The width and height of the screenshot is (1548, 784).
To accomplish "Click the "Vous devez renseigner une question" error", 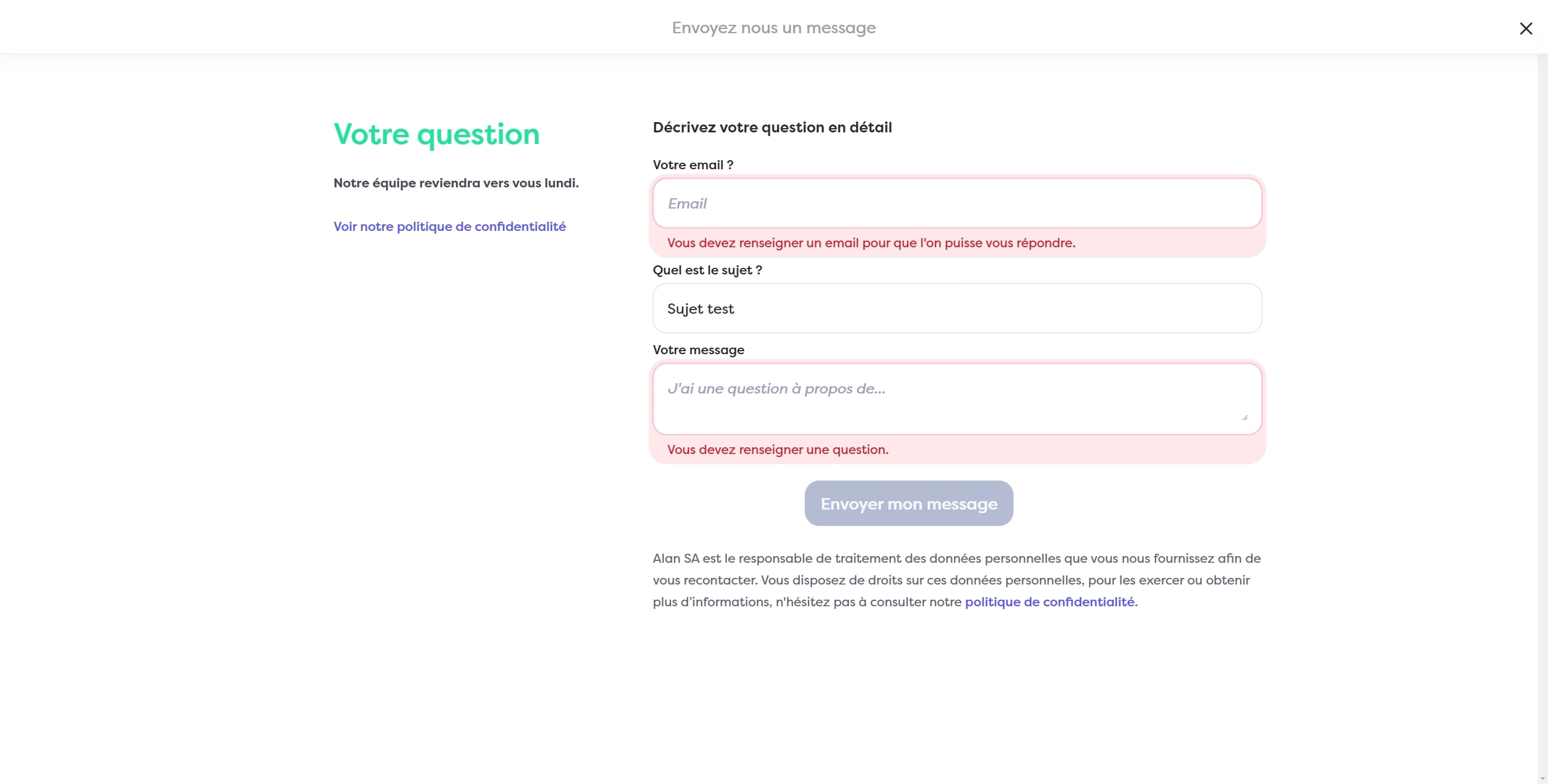I will (778, 450).
